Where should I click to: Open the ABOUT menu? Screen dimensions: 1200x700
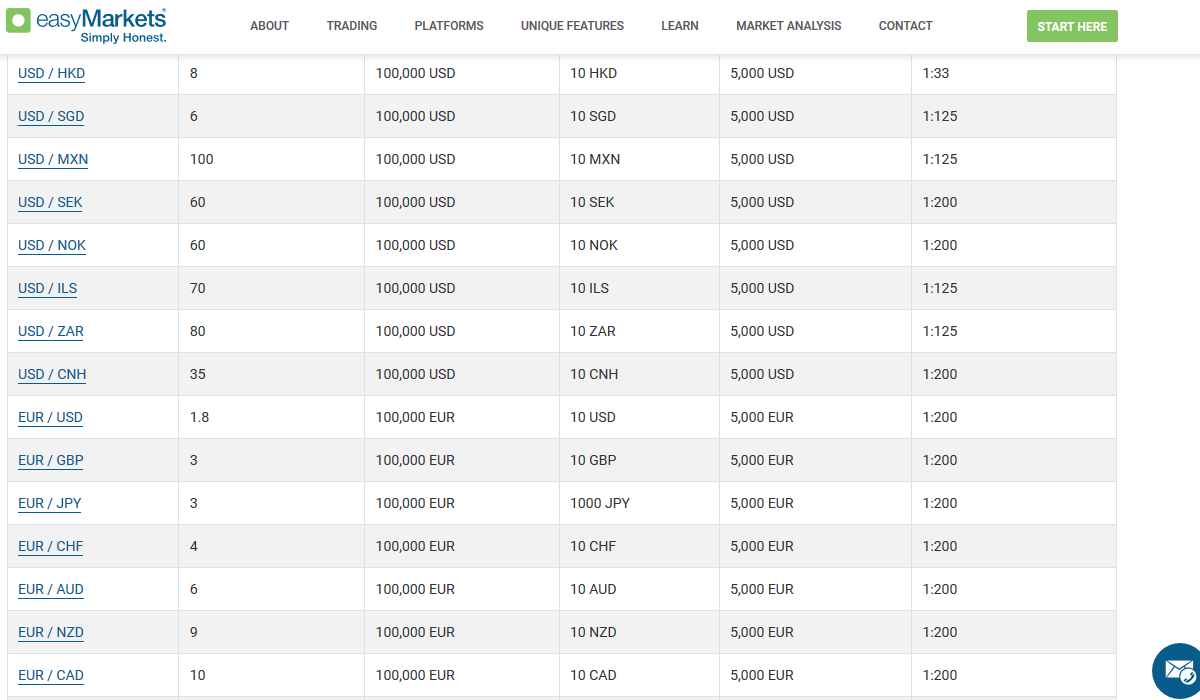pos(269,26)
